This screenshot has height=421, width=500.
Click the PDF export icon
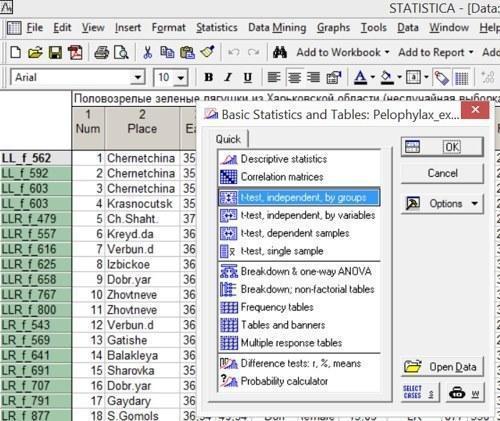[x=75, y=53]
